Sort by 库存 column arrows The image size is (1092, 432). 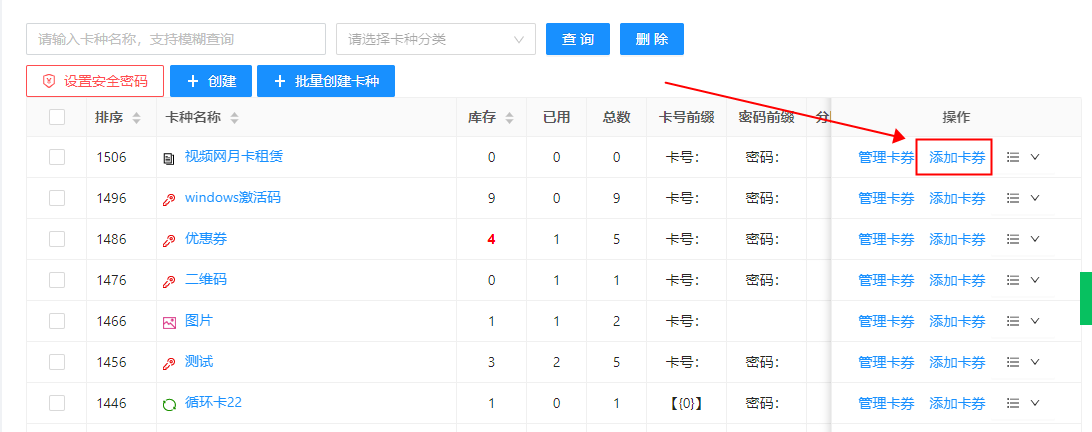(510, 118)
